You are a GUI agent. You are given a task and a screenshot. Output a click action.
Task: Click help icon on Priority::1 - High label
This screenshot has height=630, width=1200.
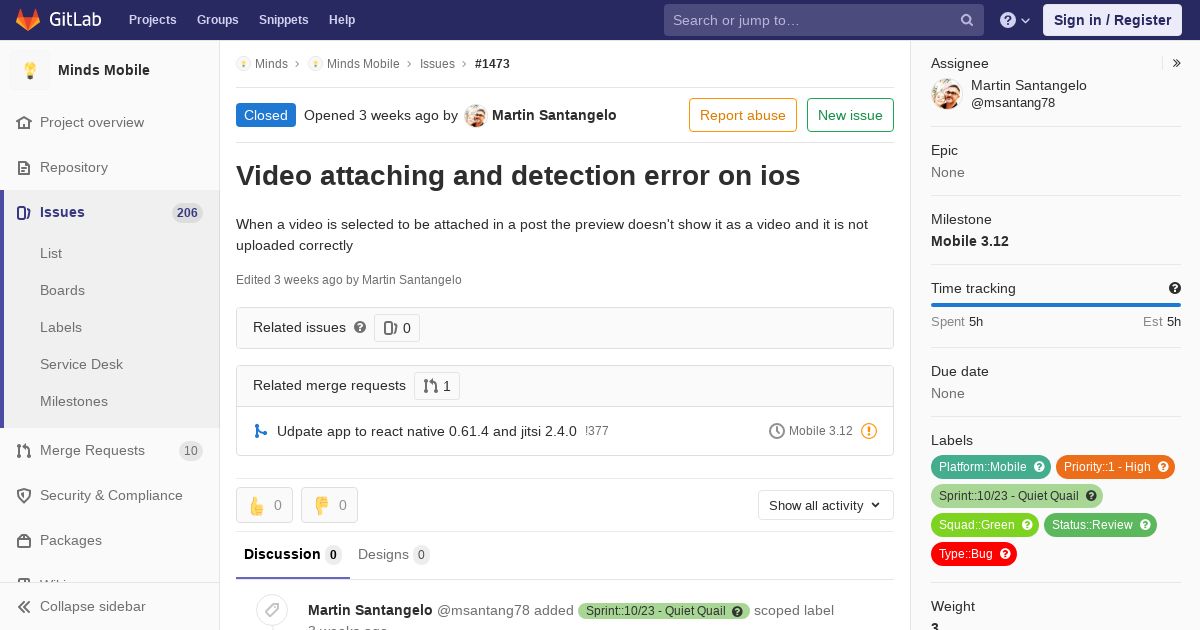[x=1163, y=467]
